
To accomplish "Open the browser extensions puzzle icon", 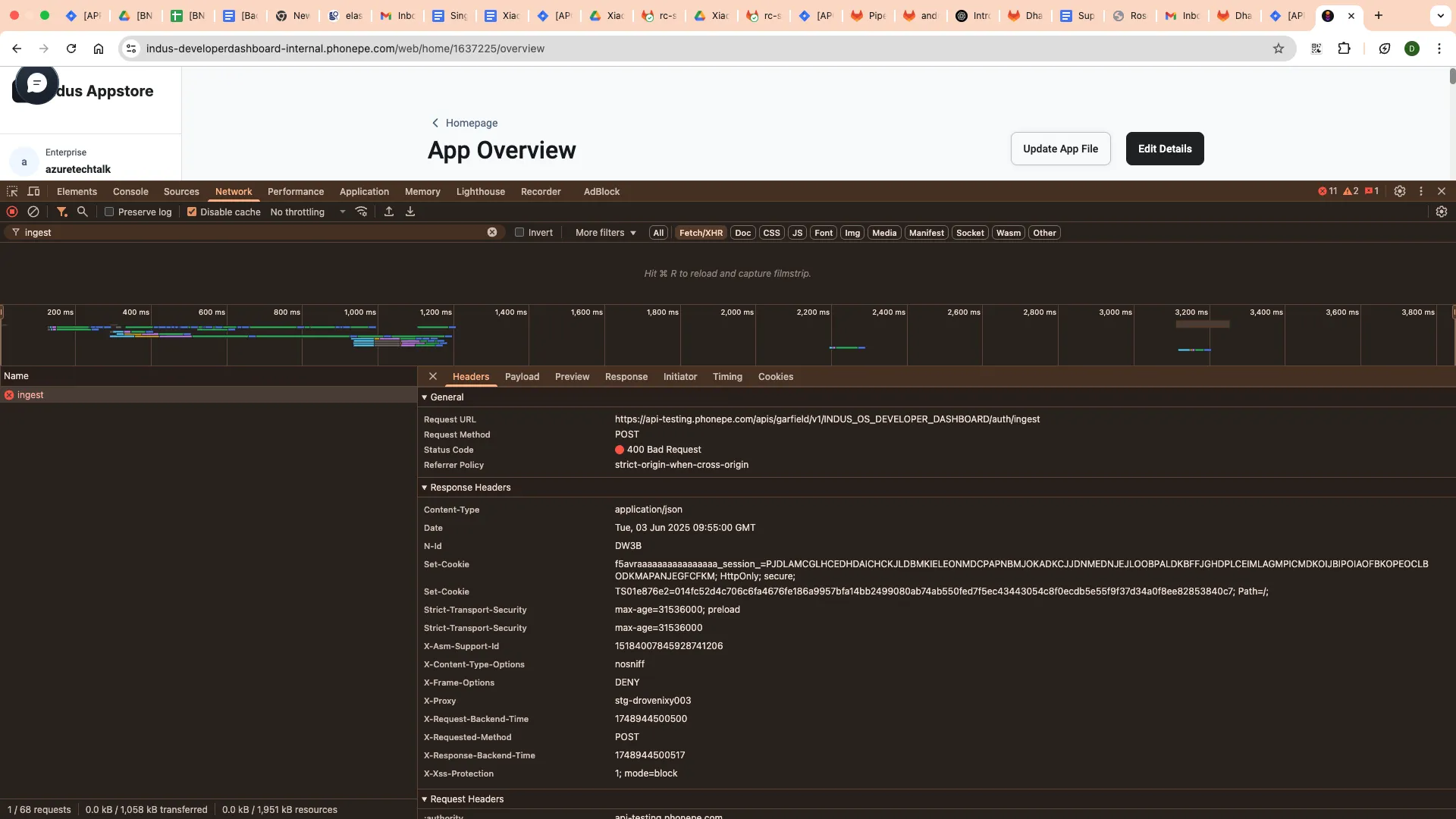I will [x=1344, y=49].
